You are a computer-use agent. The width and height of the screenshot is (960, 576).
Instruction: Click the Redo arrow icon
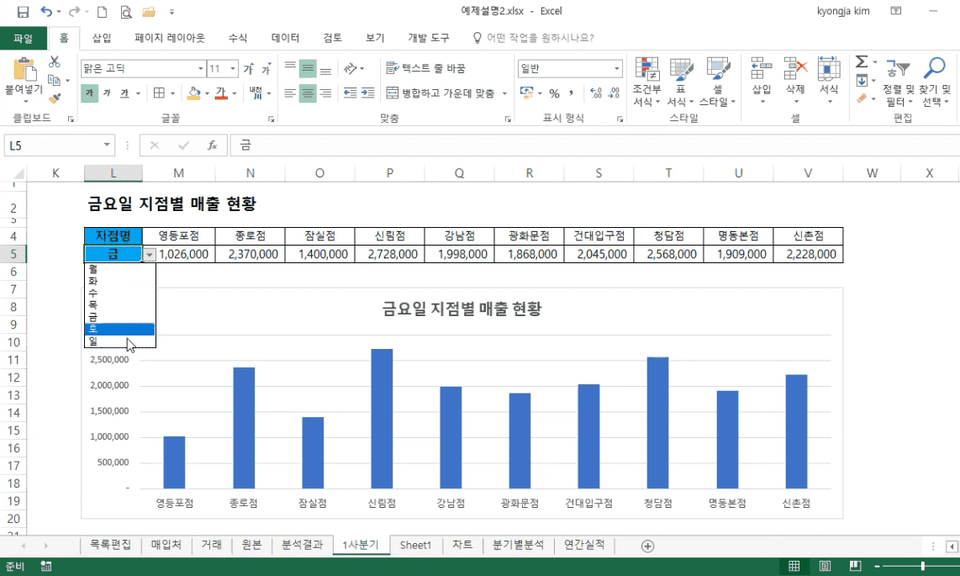pos(74,12)
